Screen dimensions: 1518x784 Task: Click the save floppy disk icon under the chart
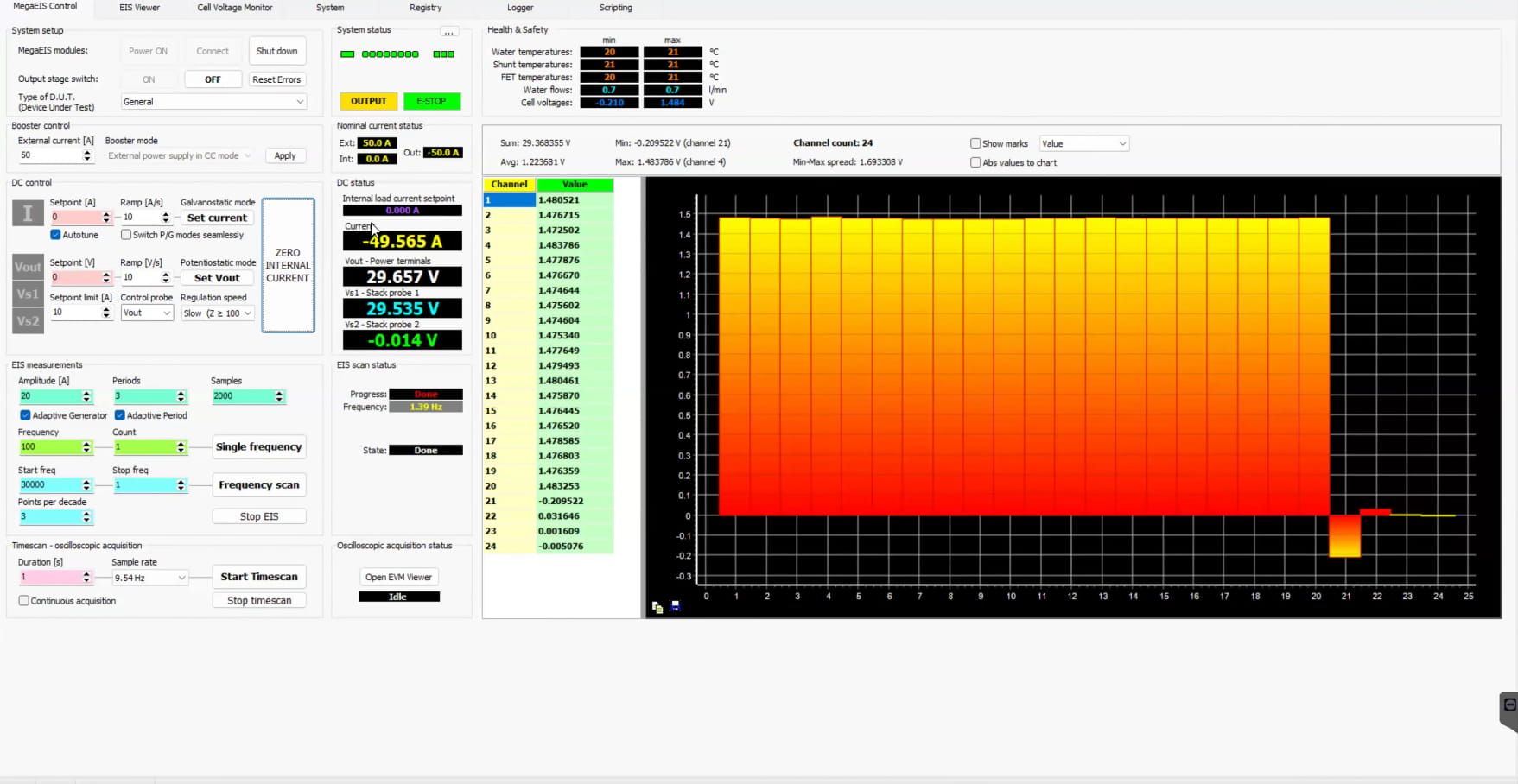(675, 606)
